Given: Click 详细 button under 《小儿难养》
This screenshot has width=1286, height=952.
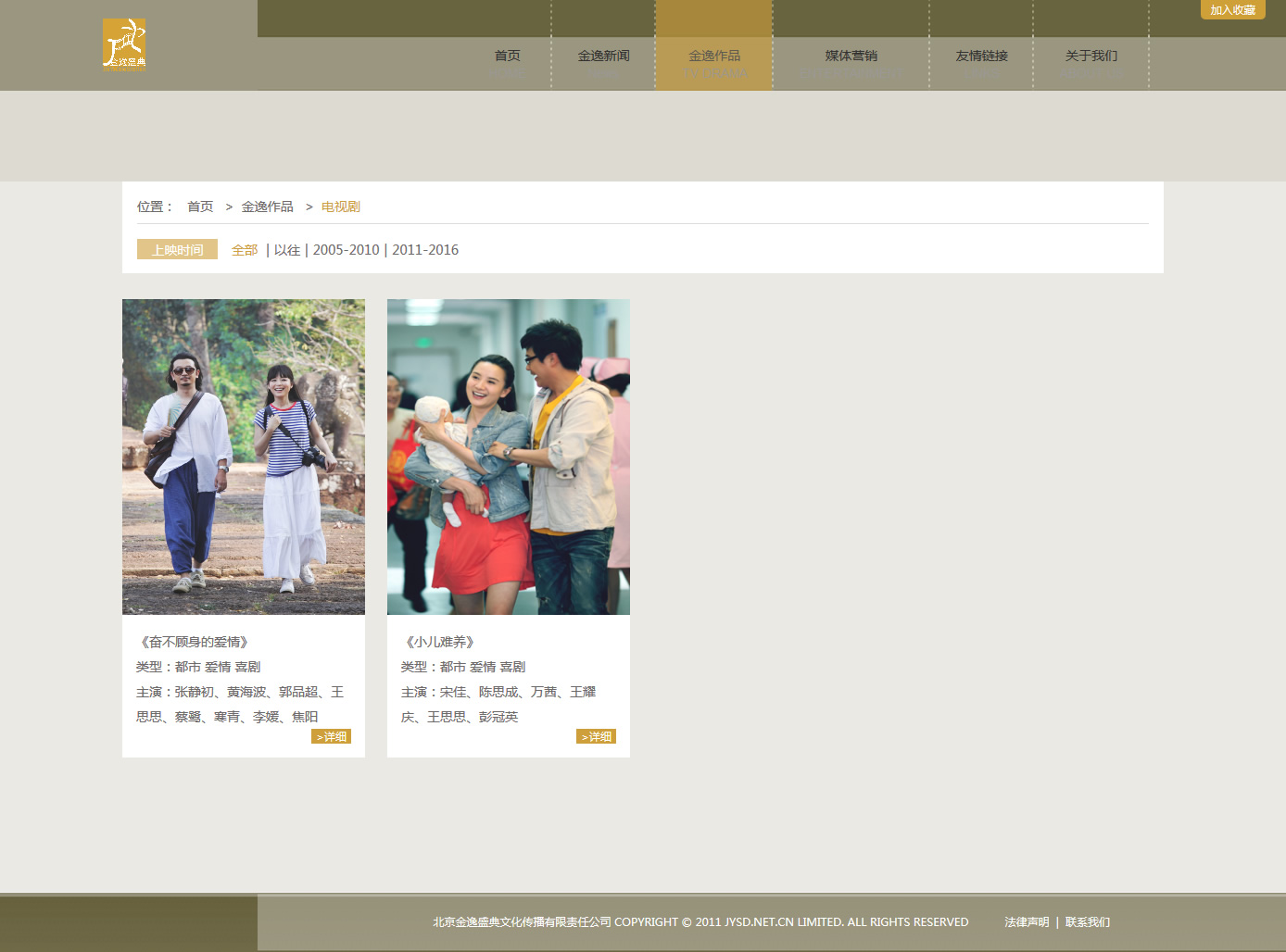Looking at the screenshot, I should 596,736.
